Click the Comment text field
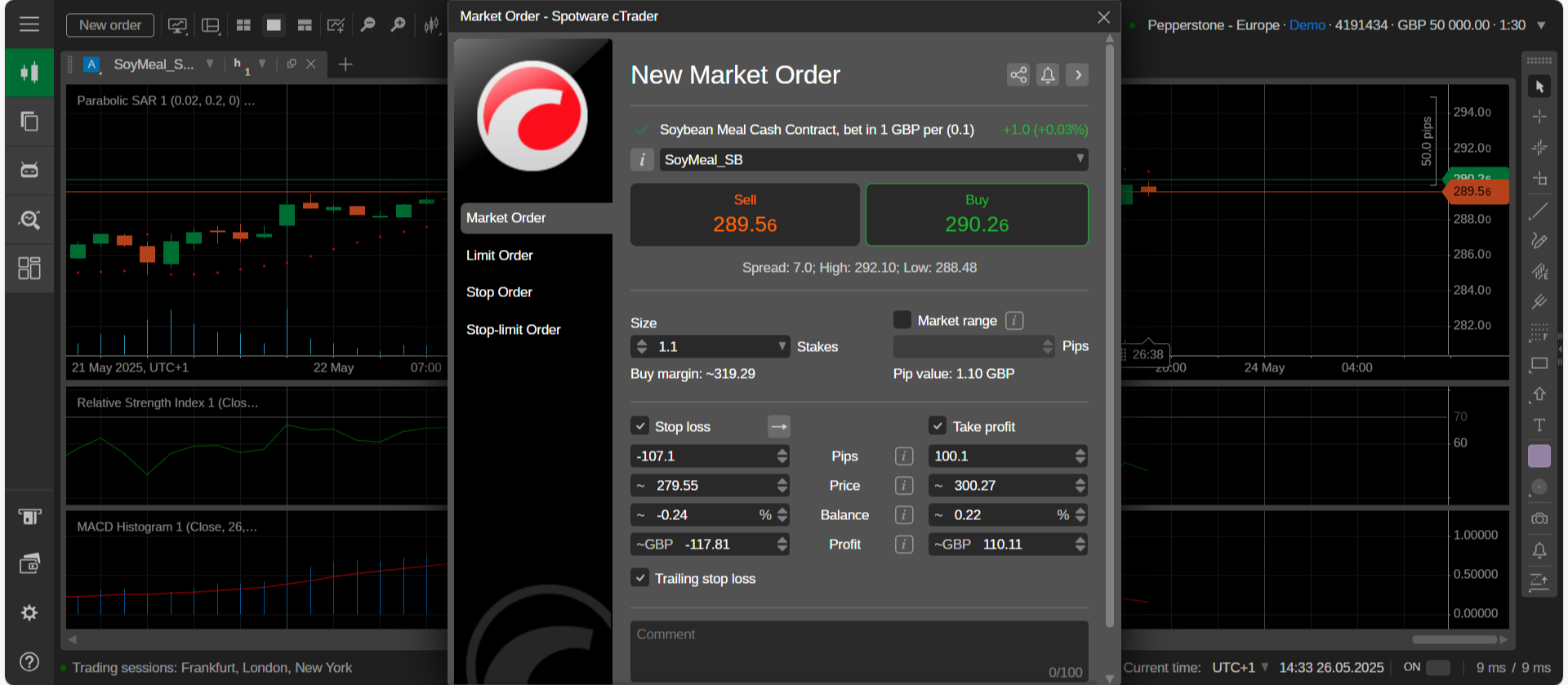The width and height of the screenshot is (1568, 685). tap(859, 652)
